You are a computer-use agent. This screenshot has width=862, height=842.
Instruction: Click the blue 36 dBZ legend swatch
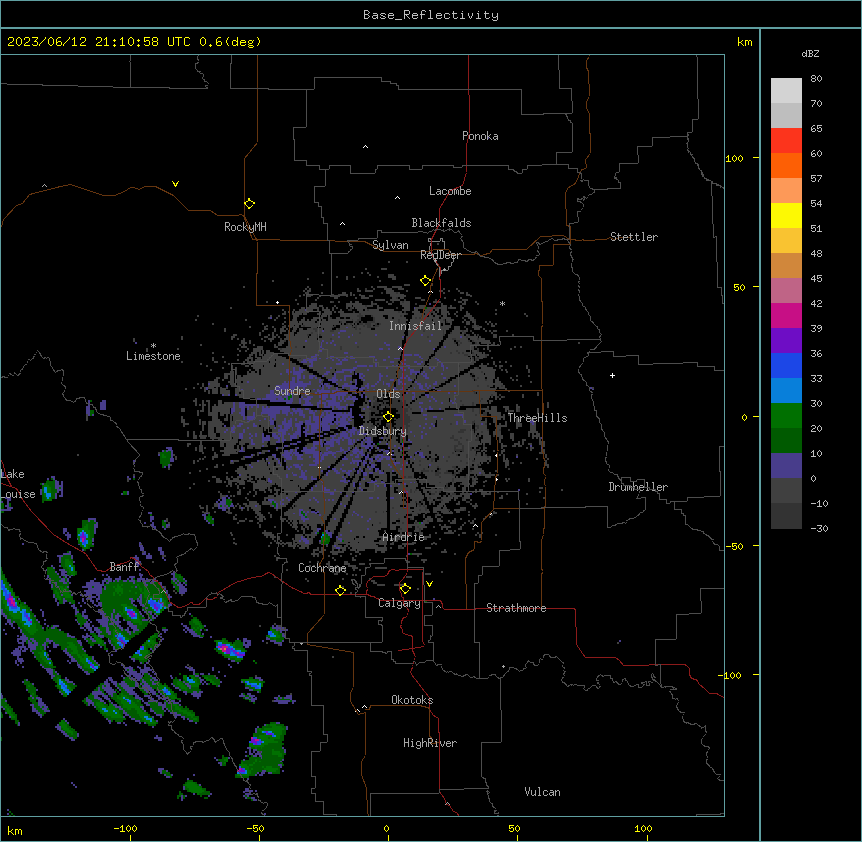786,365
